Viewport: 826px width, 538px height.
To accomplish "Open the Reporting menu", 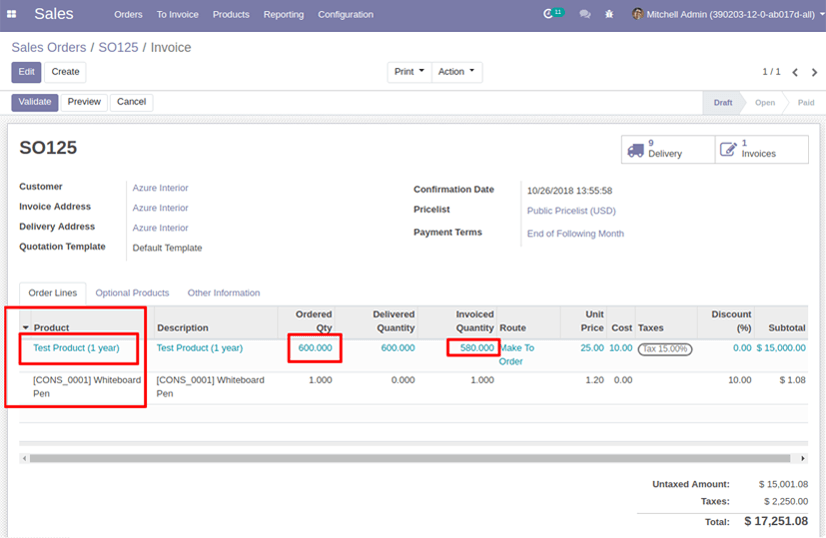I will [x=283, y=15].
